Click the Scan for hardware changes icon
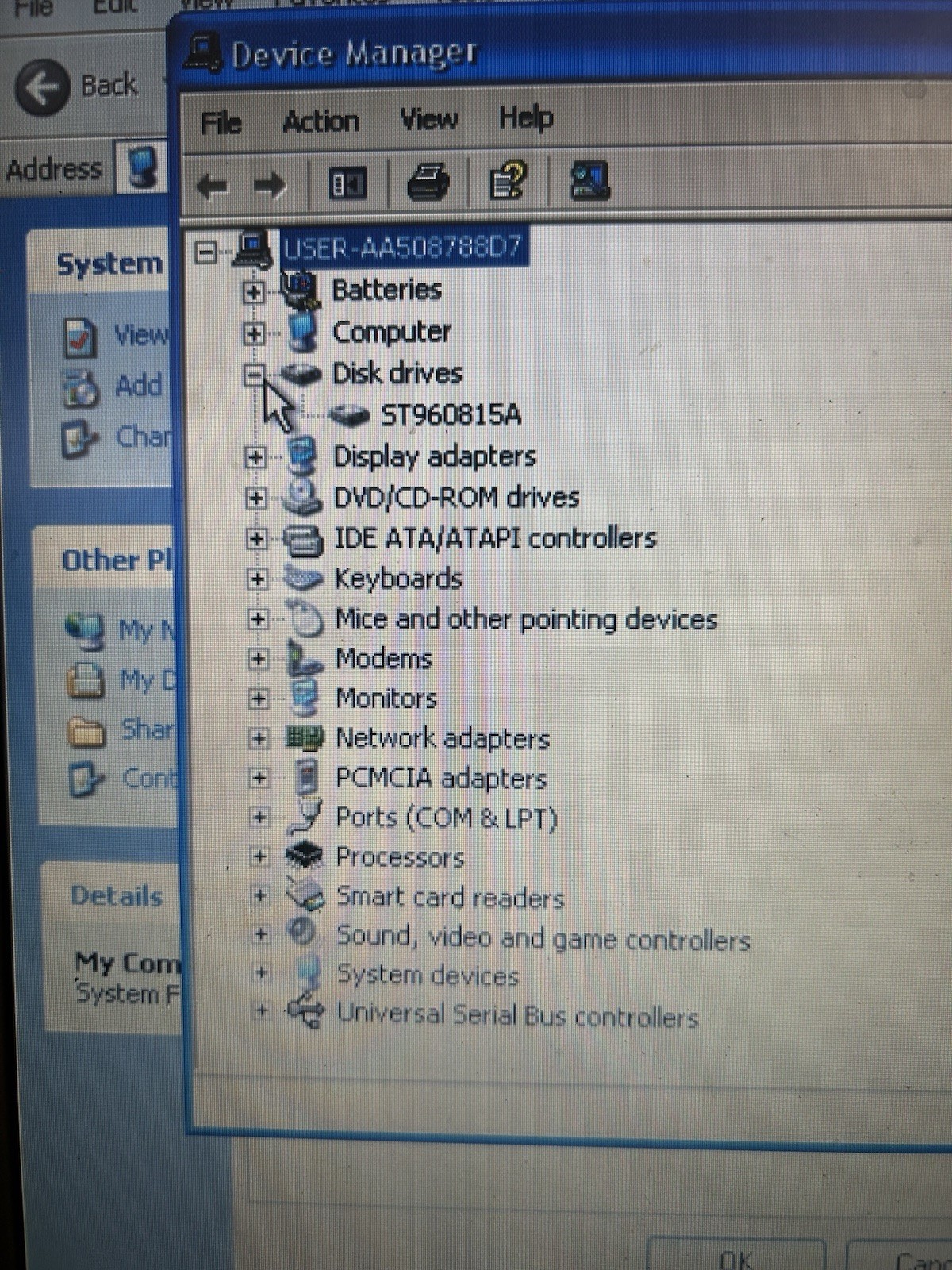This screenshot has width=952, height=1270. 589,180
